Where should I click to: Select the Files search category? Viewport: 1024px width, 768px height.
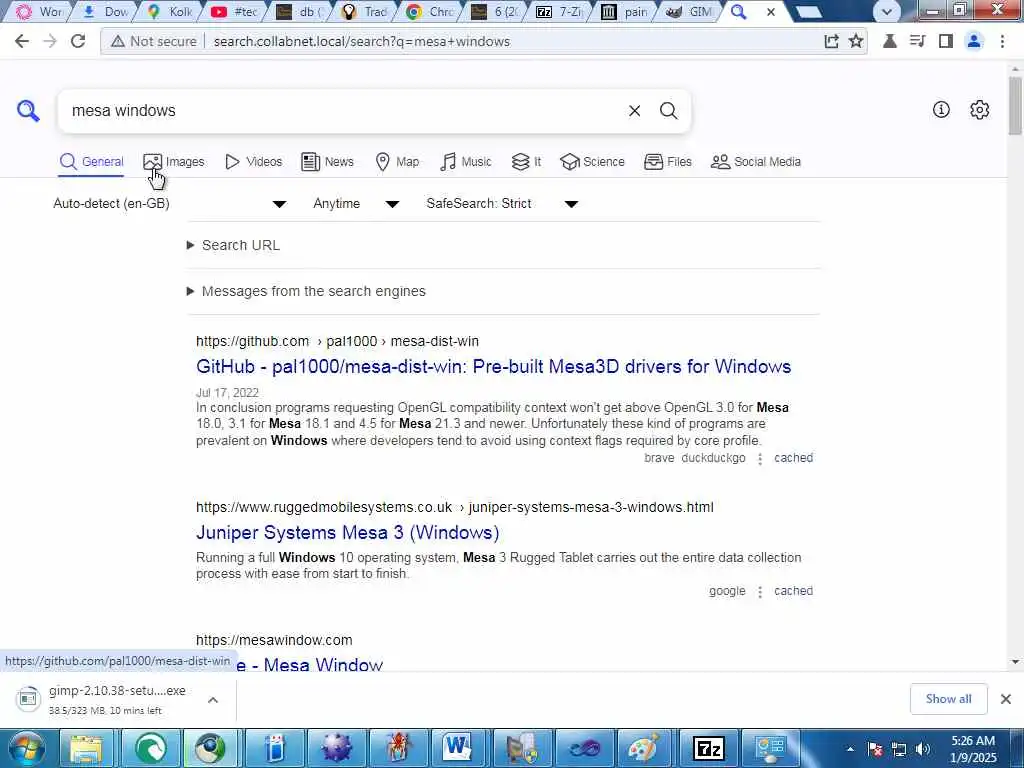[667, 161]
